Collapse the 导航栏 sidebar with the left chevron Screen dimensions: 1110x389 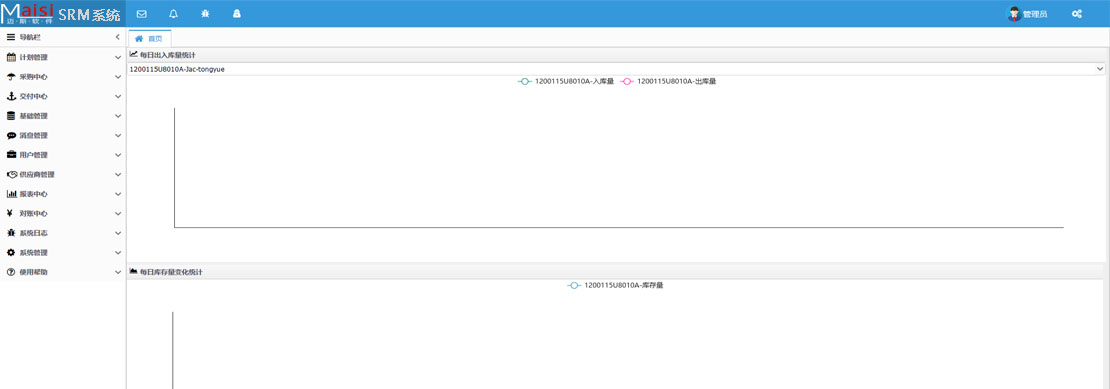tap(118, 37)
